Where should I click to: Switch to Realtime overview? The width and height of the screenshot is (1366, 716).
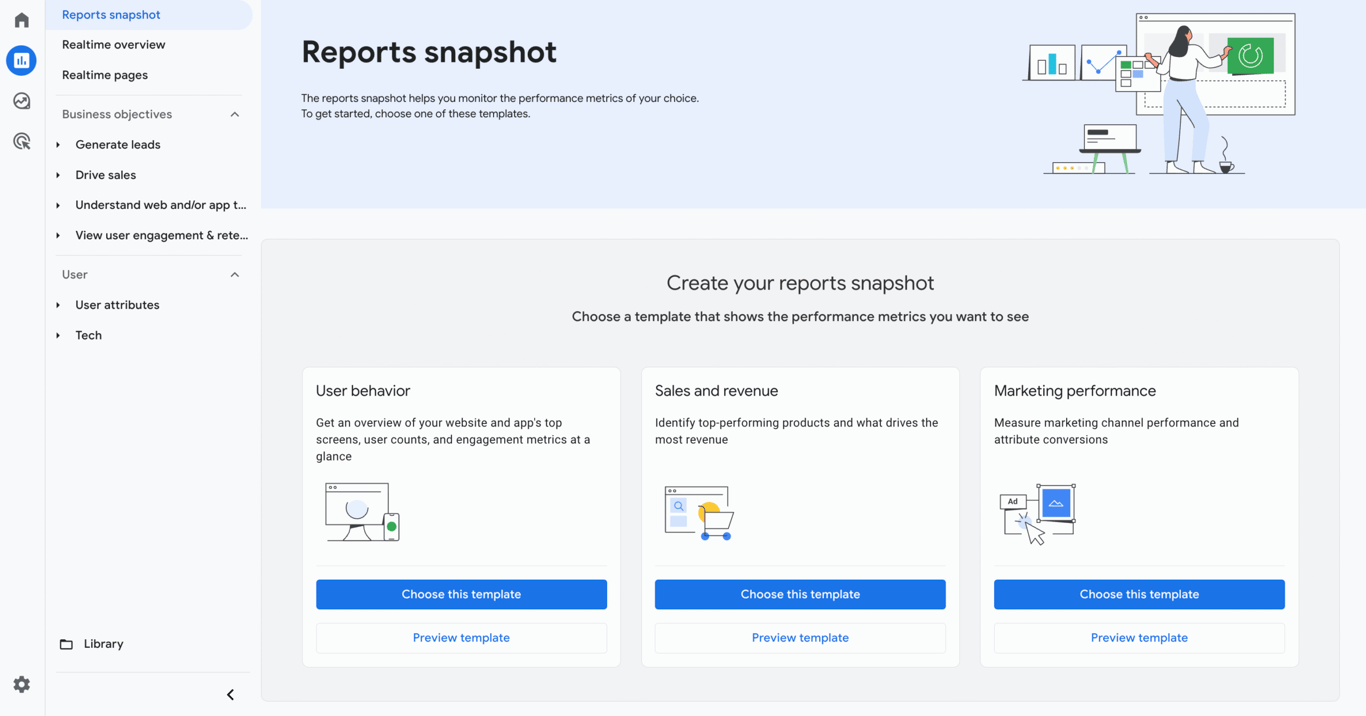[113, 44]
